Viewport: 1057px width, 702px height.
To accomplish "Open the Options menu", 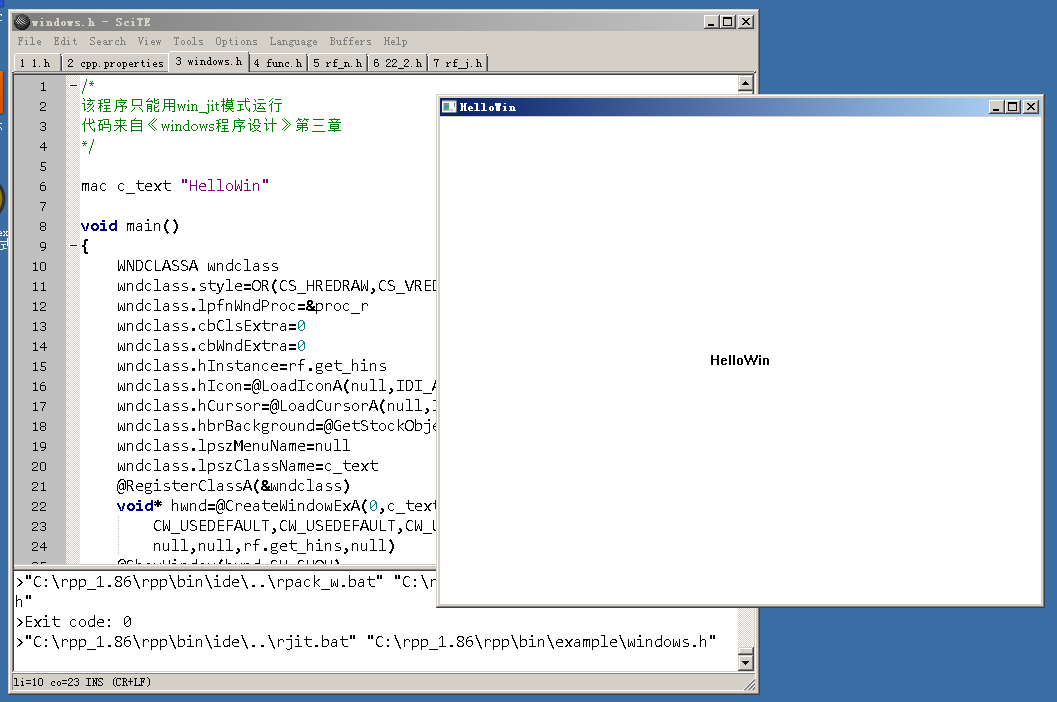I will tap(236, 41).
